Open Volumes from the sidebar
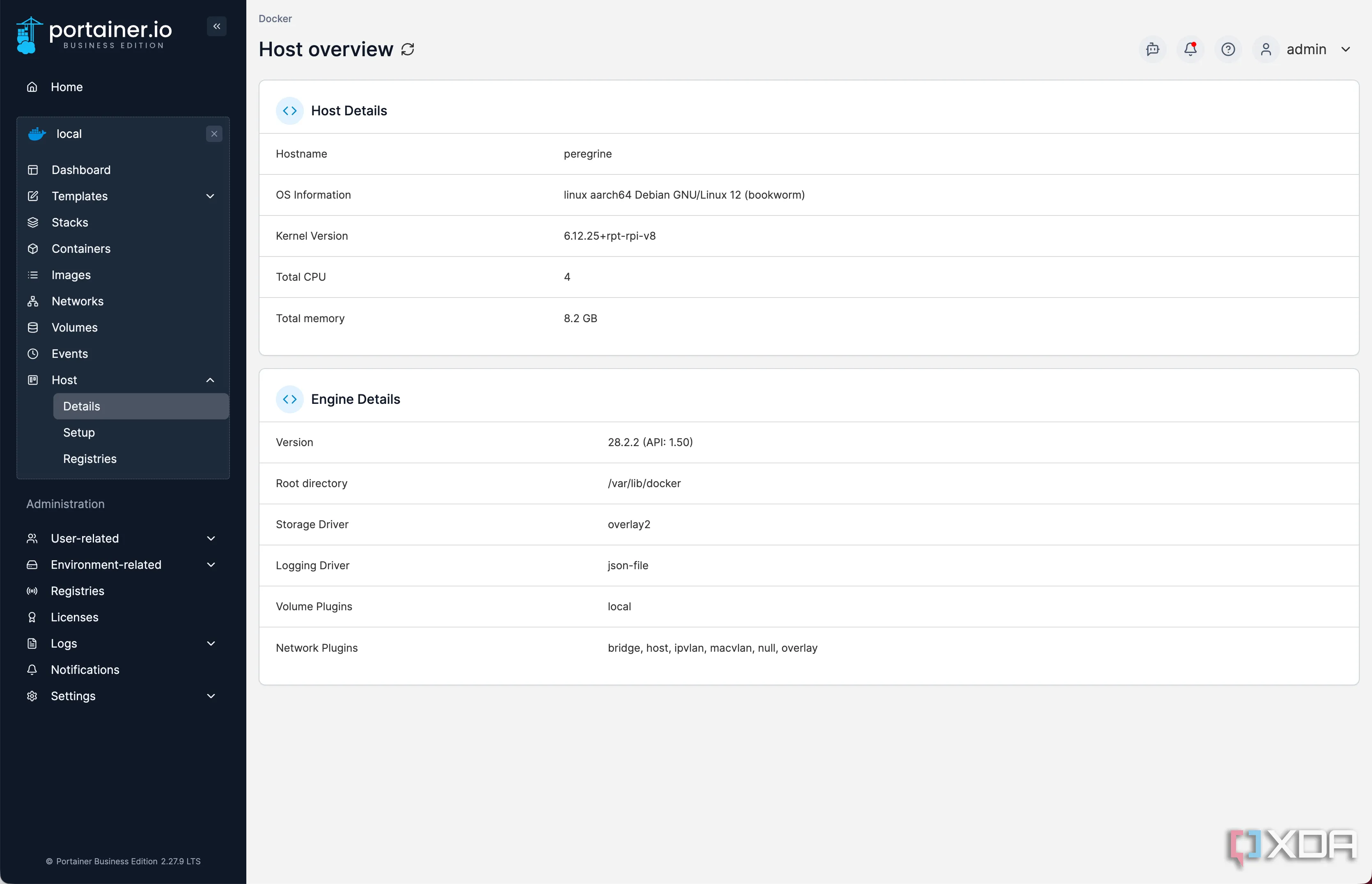This screenshot has height=884, width=1372. (75, 328)
